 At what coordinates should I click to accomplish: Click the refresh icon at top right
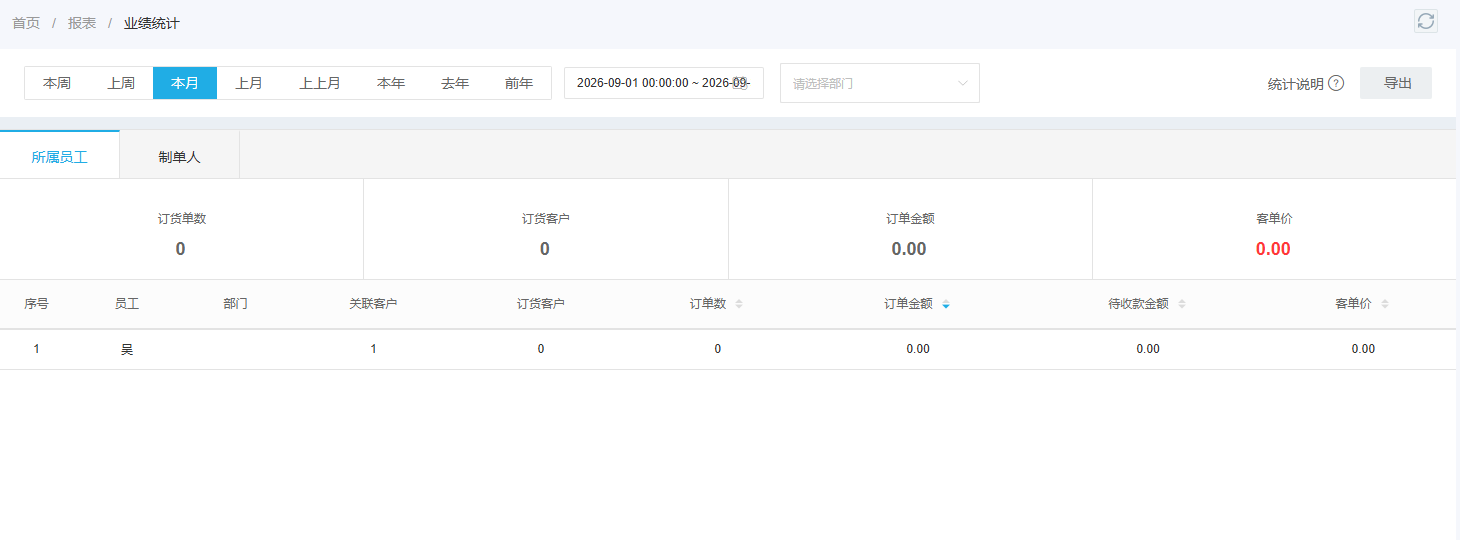coord(1426,21)
